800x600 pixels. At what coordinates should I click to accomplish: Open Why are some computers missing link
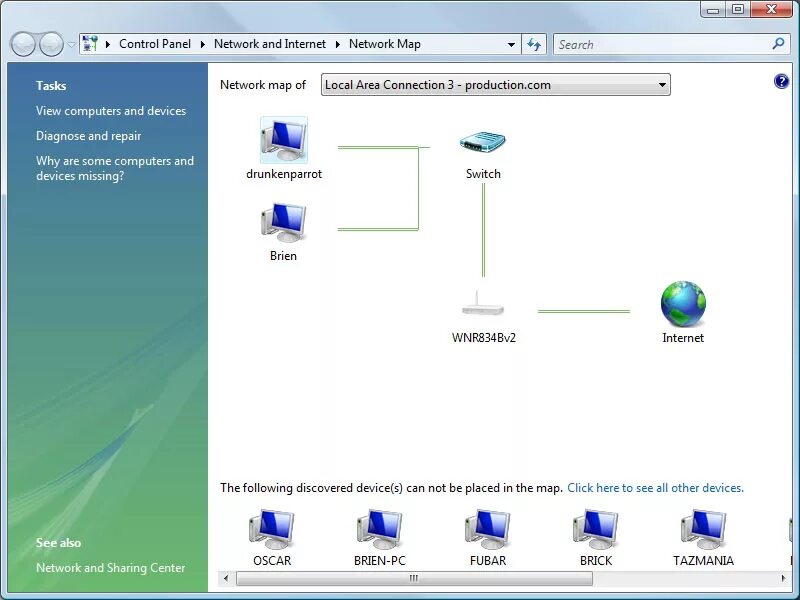point(115,168)
